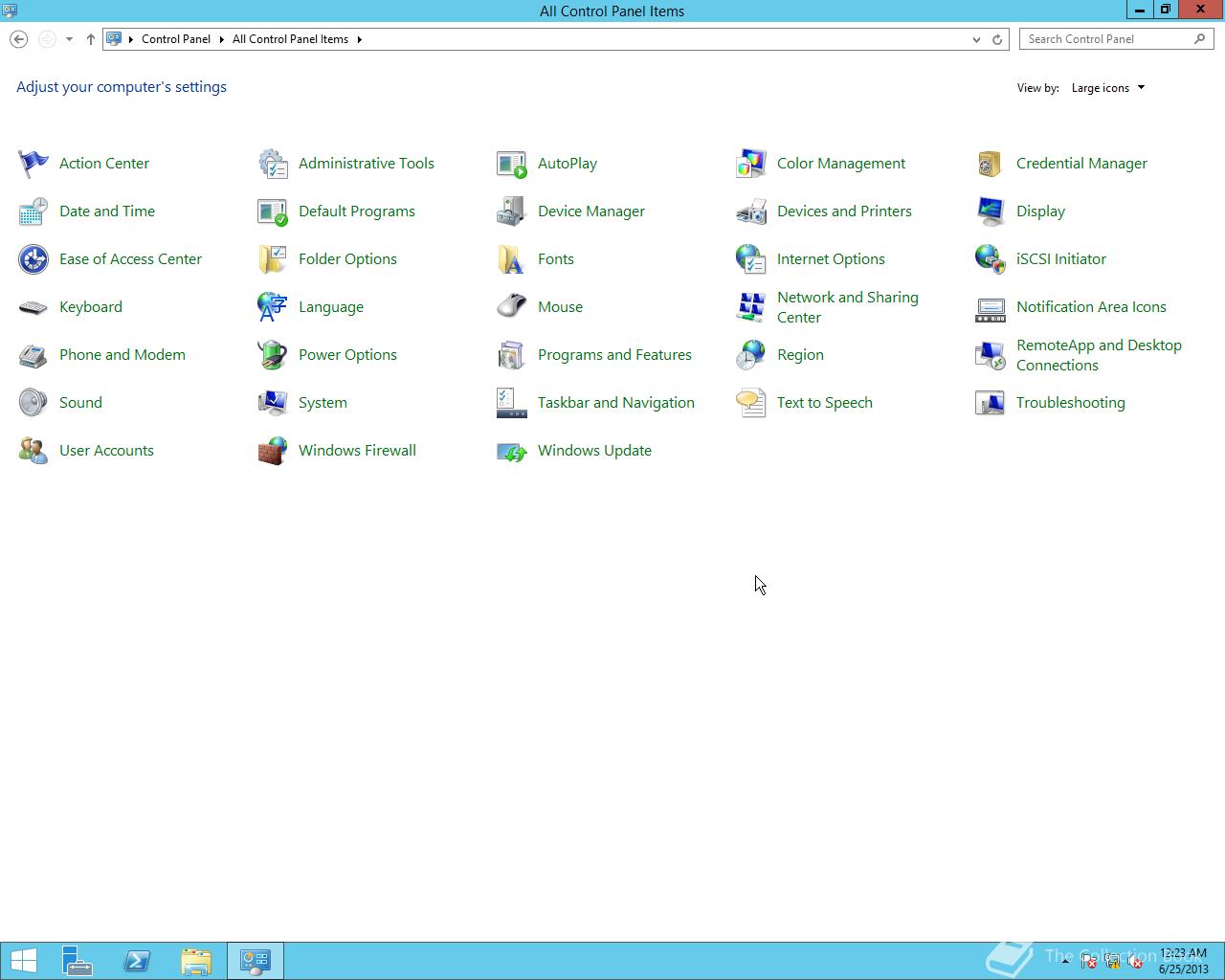1225x980 pixels.
Task: Open the Mouse icon
Action: (512, 307)
